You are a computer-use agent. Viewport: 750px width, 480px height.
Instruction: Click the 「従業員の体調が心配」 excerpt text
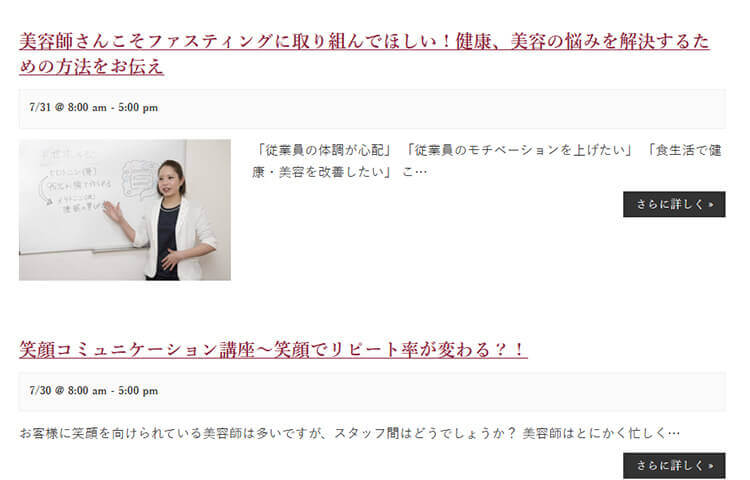(323, 151)
